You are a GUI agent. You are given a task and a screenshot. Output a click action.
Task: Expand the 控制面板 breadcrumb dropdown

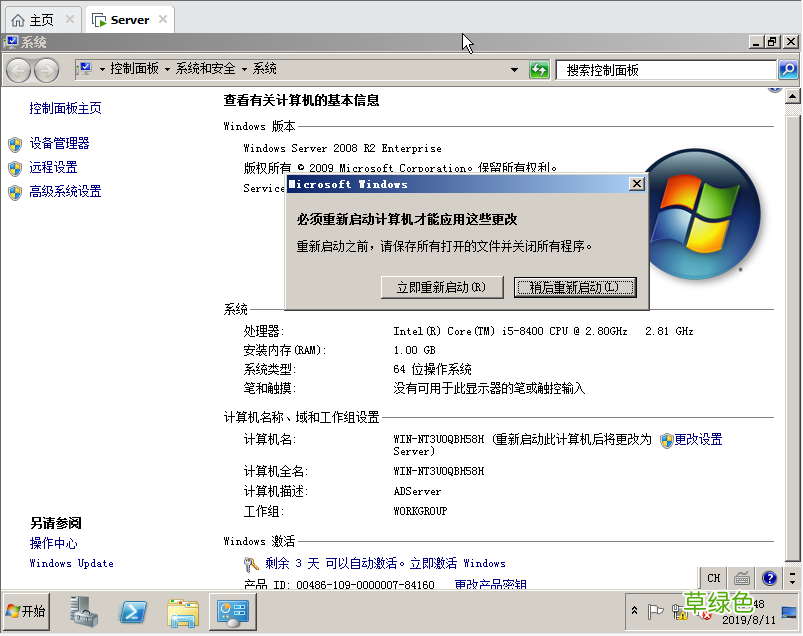(165, 69)
